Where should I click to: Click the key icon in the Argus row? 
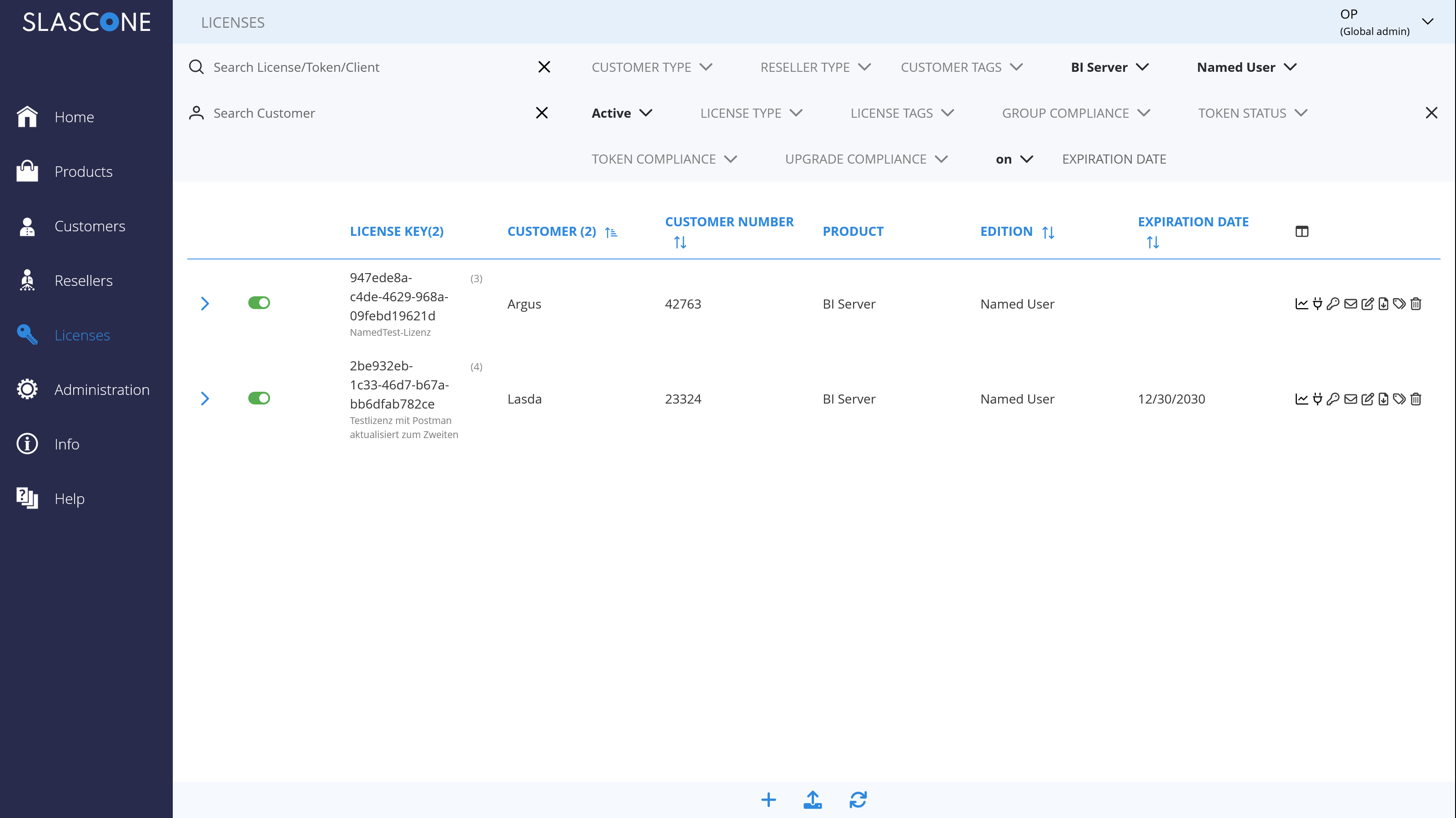click(x=1333, y=304)
